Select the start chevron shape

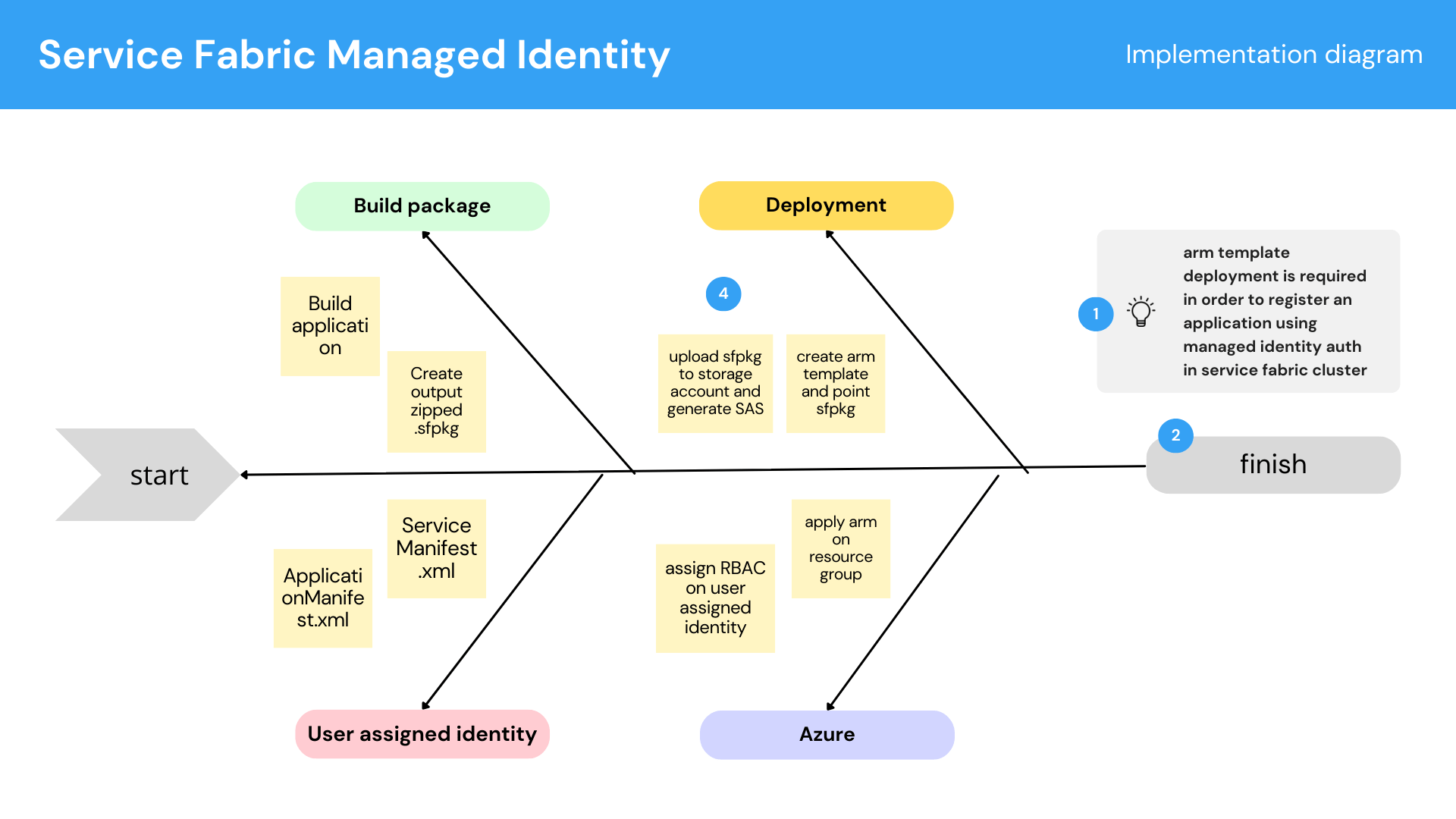147,475
